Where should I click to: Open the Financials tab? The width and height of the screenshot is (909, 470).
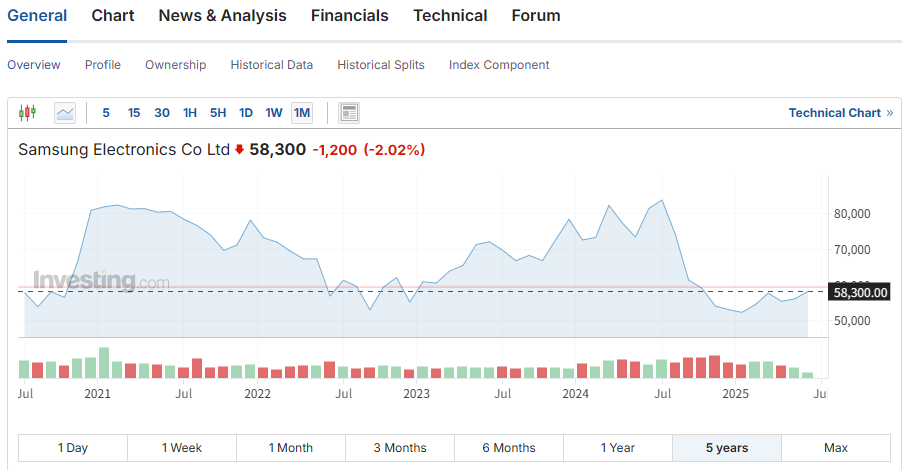[349, 16]
